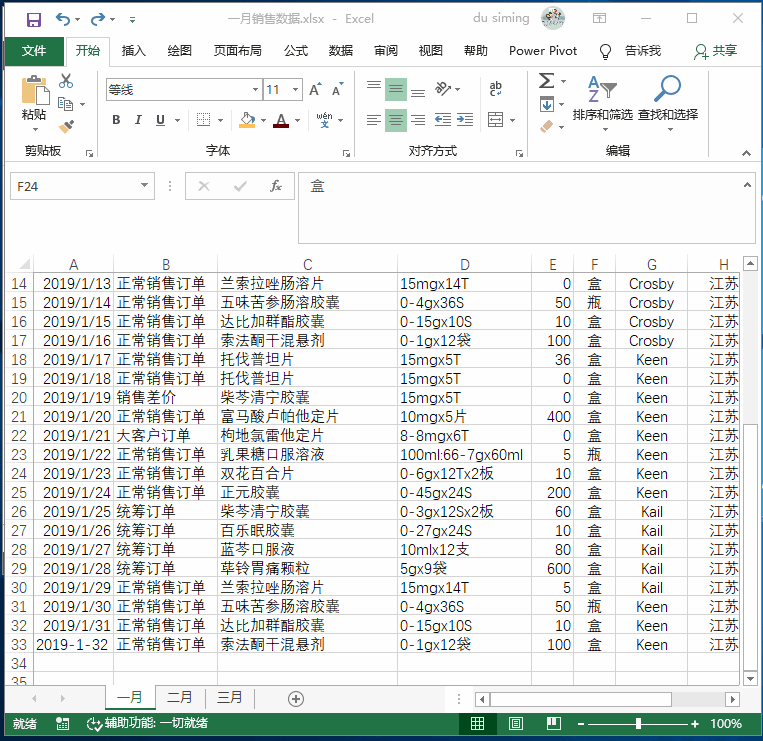Expand the Name Box dropdown arrow
The image size is (763, 741).
coord(145,186)
